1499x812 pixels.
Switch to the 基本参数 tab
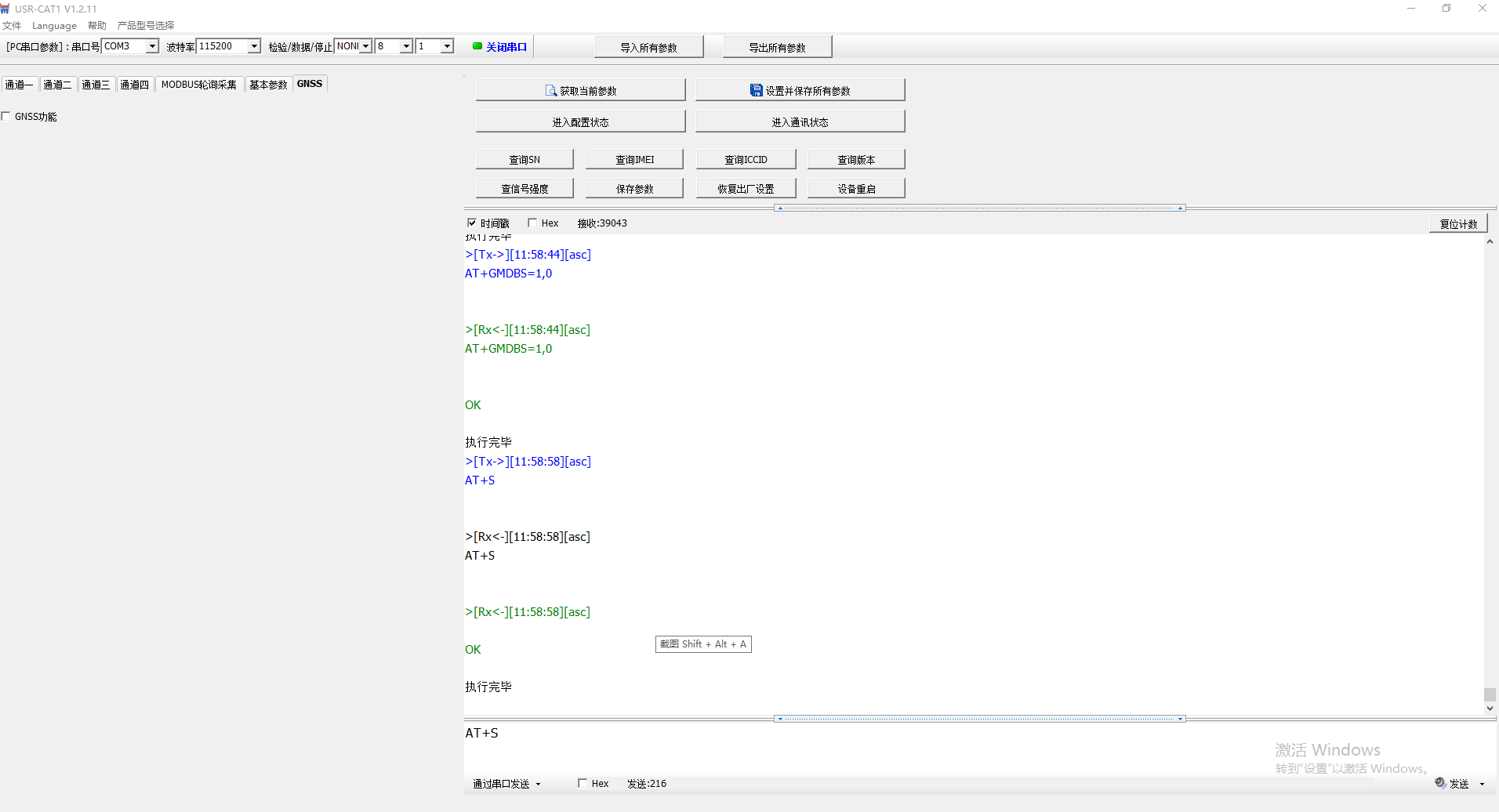268,85
